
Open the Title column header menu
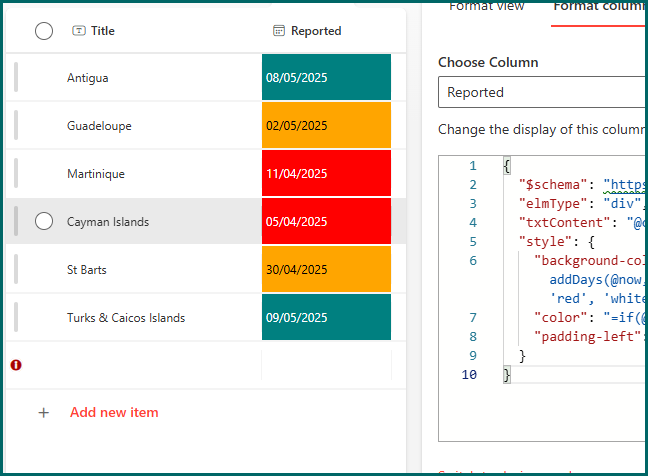tap(102, 31)
